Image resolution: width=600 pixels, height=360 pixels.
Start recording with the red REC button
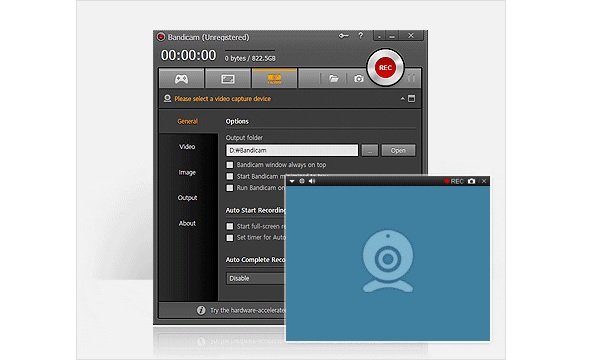pos(385,68)
